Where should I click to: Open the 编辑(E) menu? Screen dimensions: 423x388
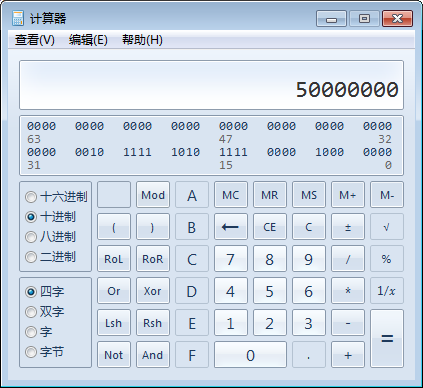(x=88, y=40)
